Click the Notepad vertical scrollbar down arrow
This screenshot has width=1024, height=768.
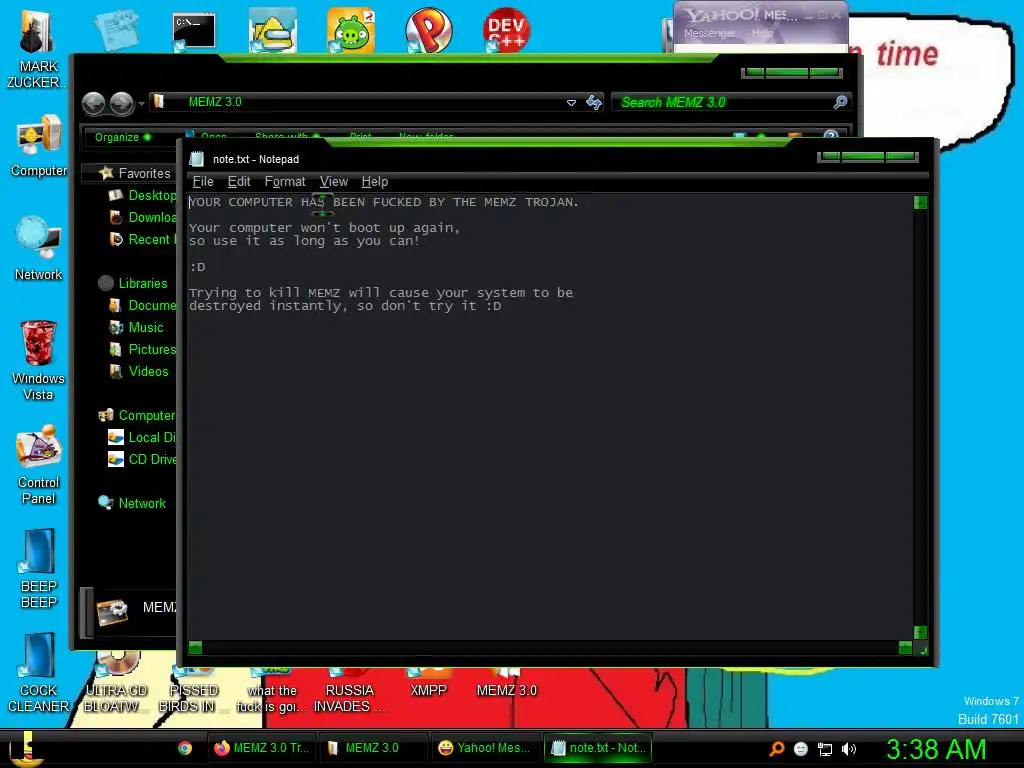(x=920, y=632)
